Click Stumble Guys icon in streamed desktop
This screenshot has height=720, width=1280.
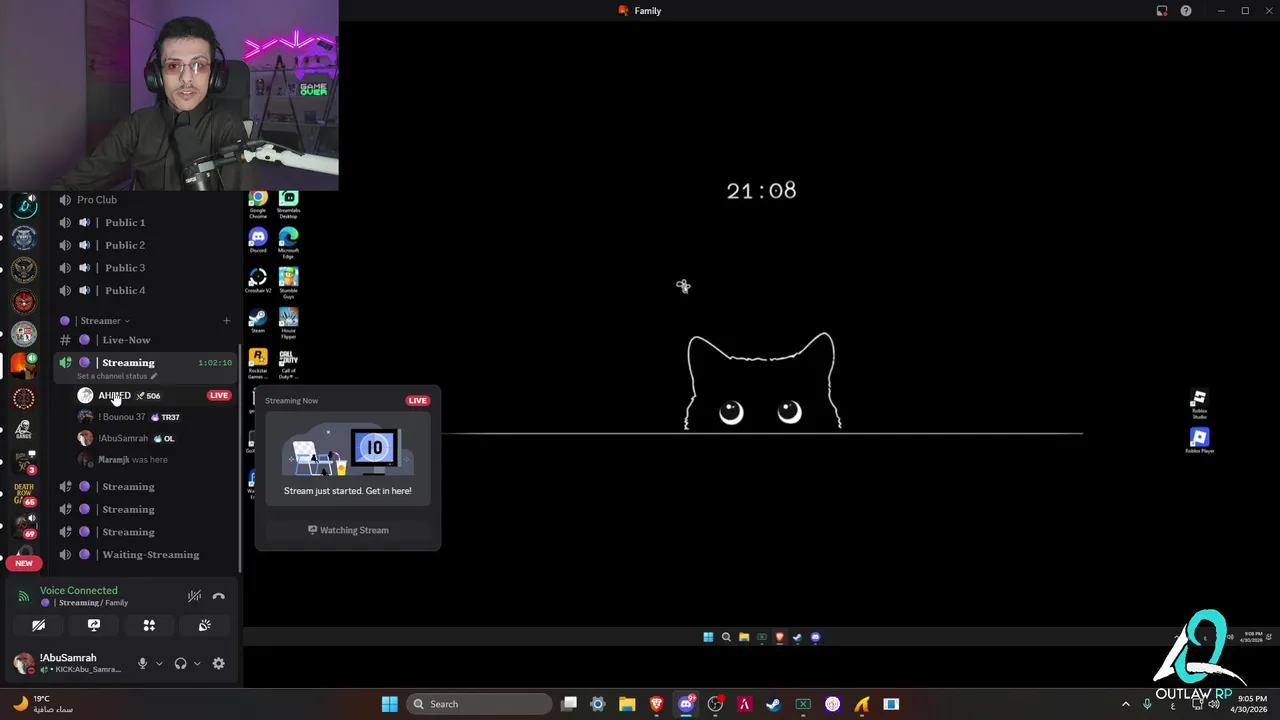288,283
